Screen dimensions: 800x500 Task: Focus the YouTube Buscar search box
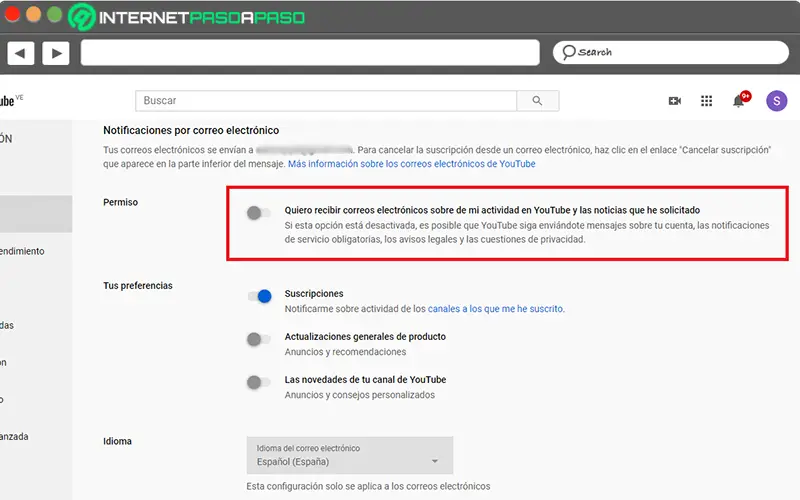(326, 101)
